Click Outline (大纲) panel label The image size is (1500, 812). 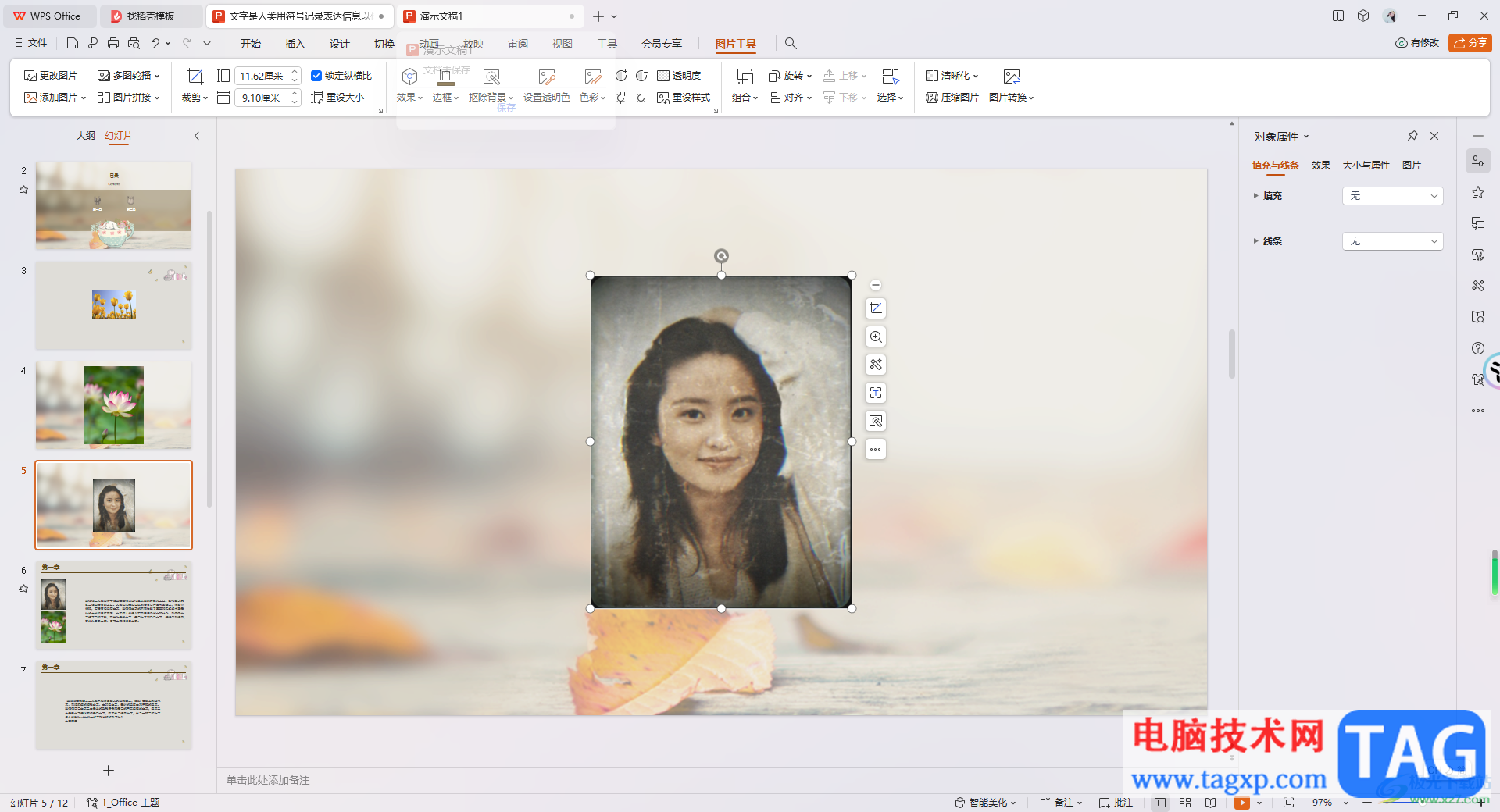(85, 136)
